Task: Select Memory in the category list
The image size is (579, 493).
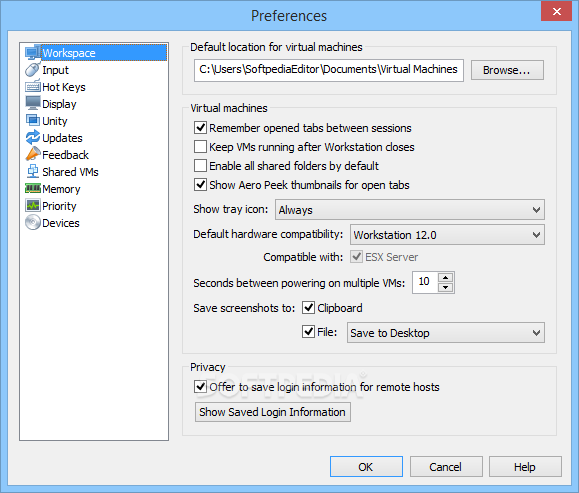Action: tap(61, 189)
